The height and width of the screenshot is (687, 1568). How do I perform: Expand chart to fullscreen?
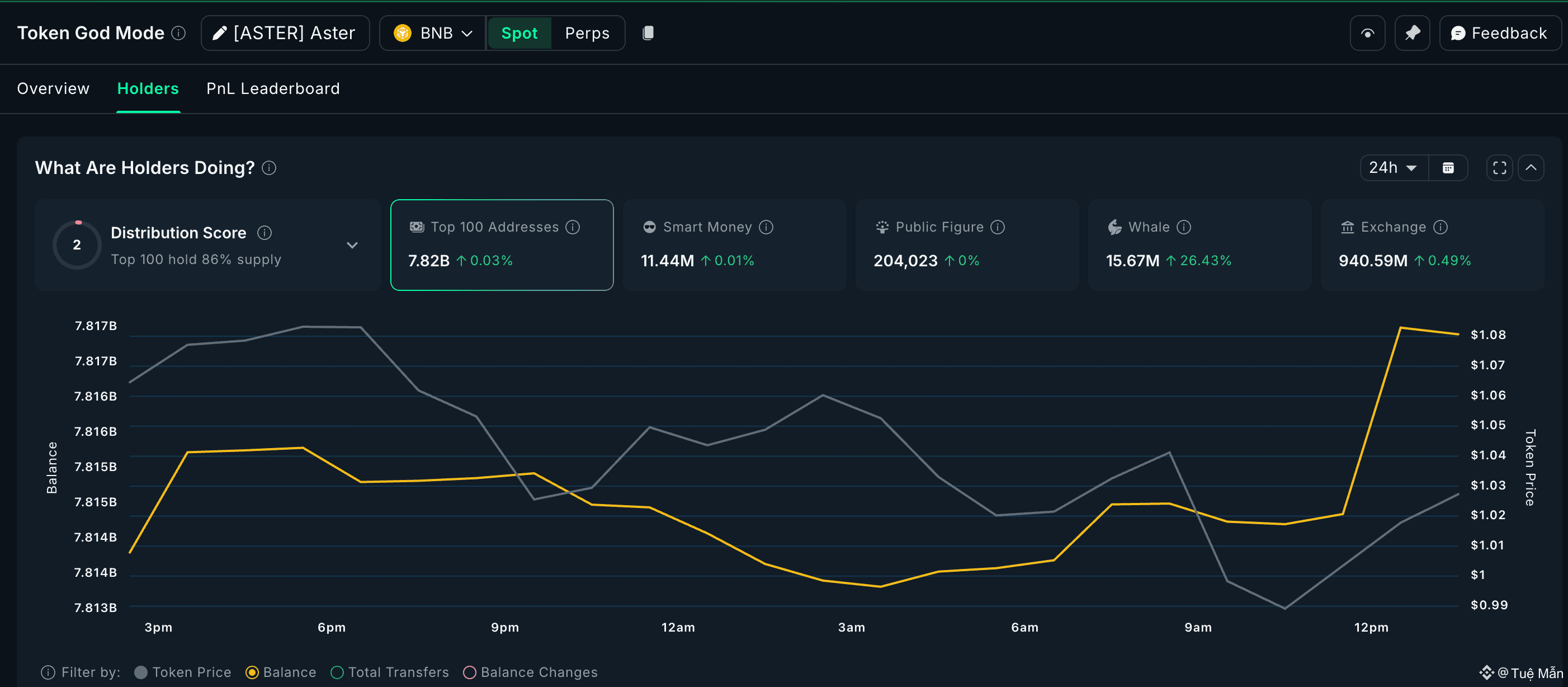pyautogui.click(x=1499, y=168)
